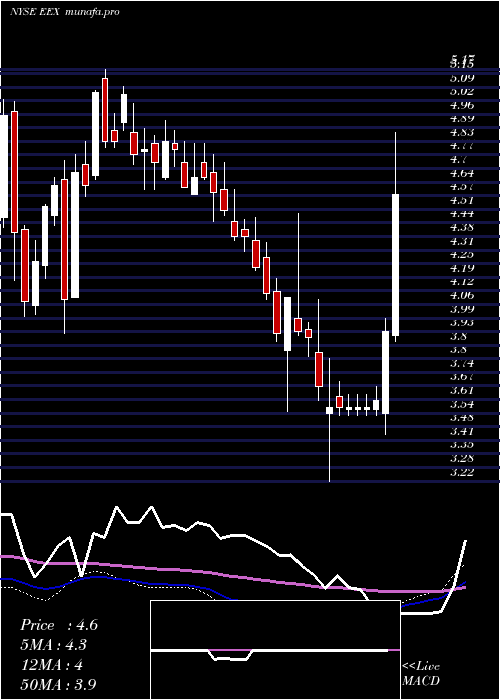Click the latest tall white candle near 4.57

(x=395, y=265)
